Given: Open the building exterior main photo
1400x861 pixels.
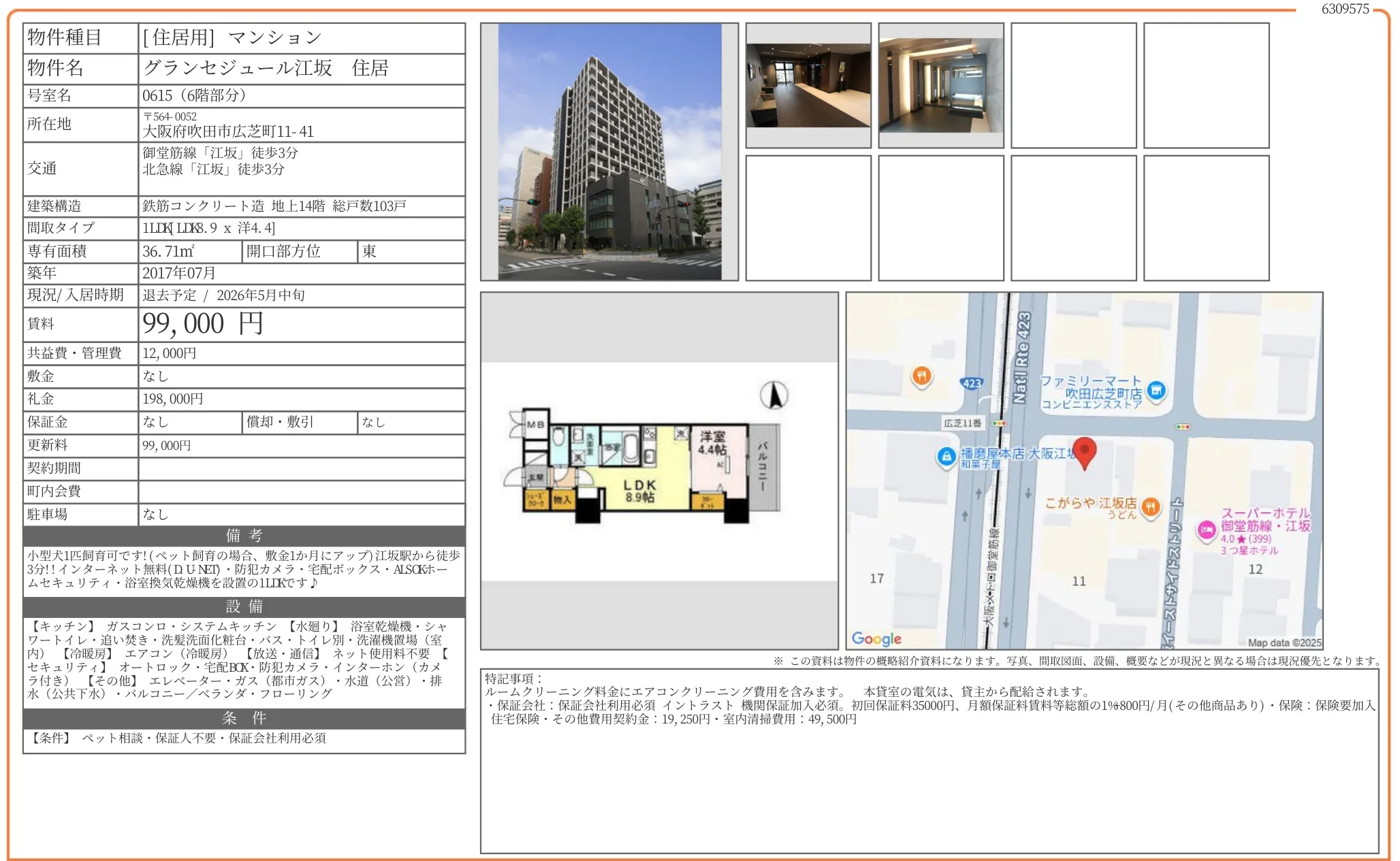Looking at the screenshot, I should (609, 152).
